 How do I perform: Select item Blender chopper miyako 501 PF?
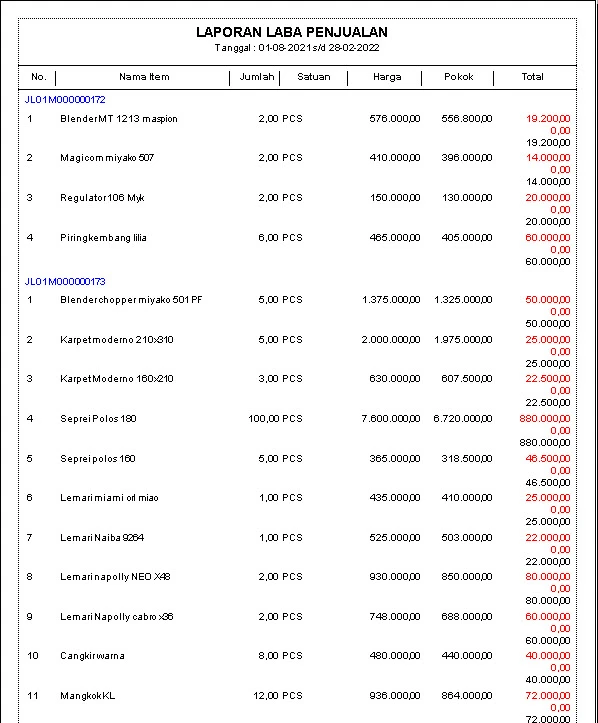[x=131, y=300]
